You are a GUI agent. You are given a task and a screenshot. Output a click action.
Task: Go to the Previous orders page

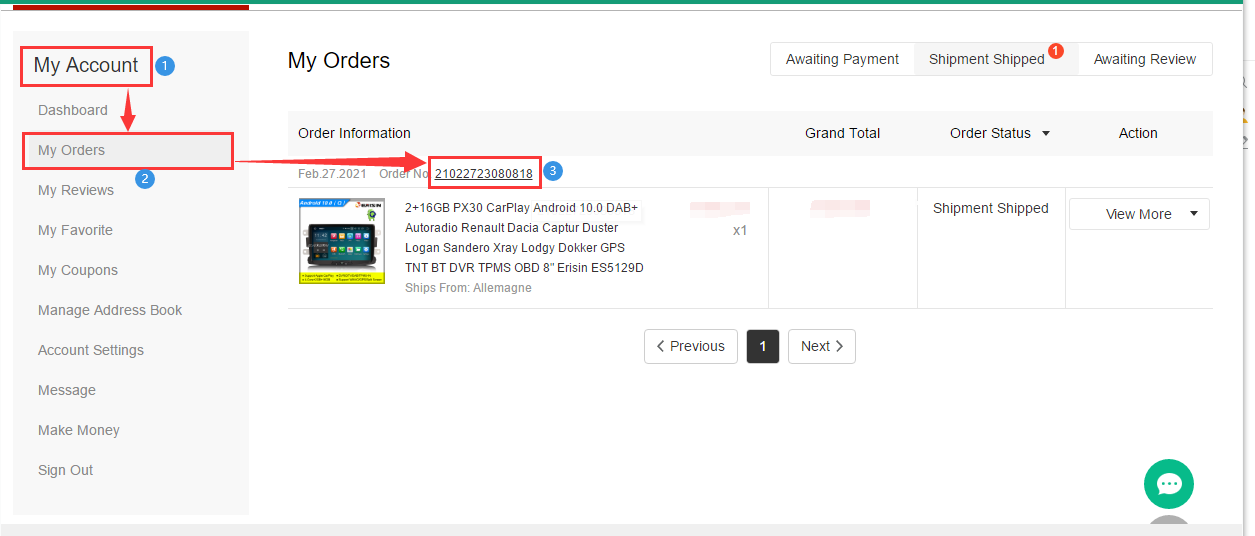tap(691, 346)
